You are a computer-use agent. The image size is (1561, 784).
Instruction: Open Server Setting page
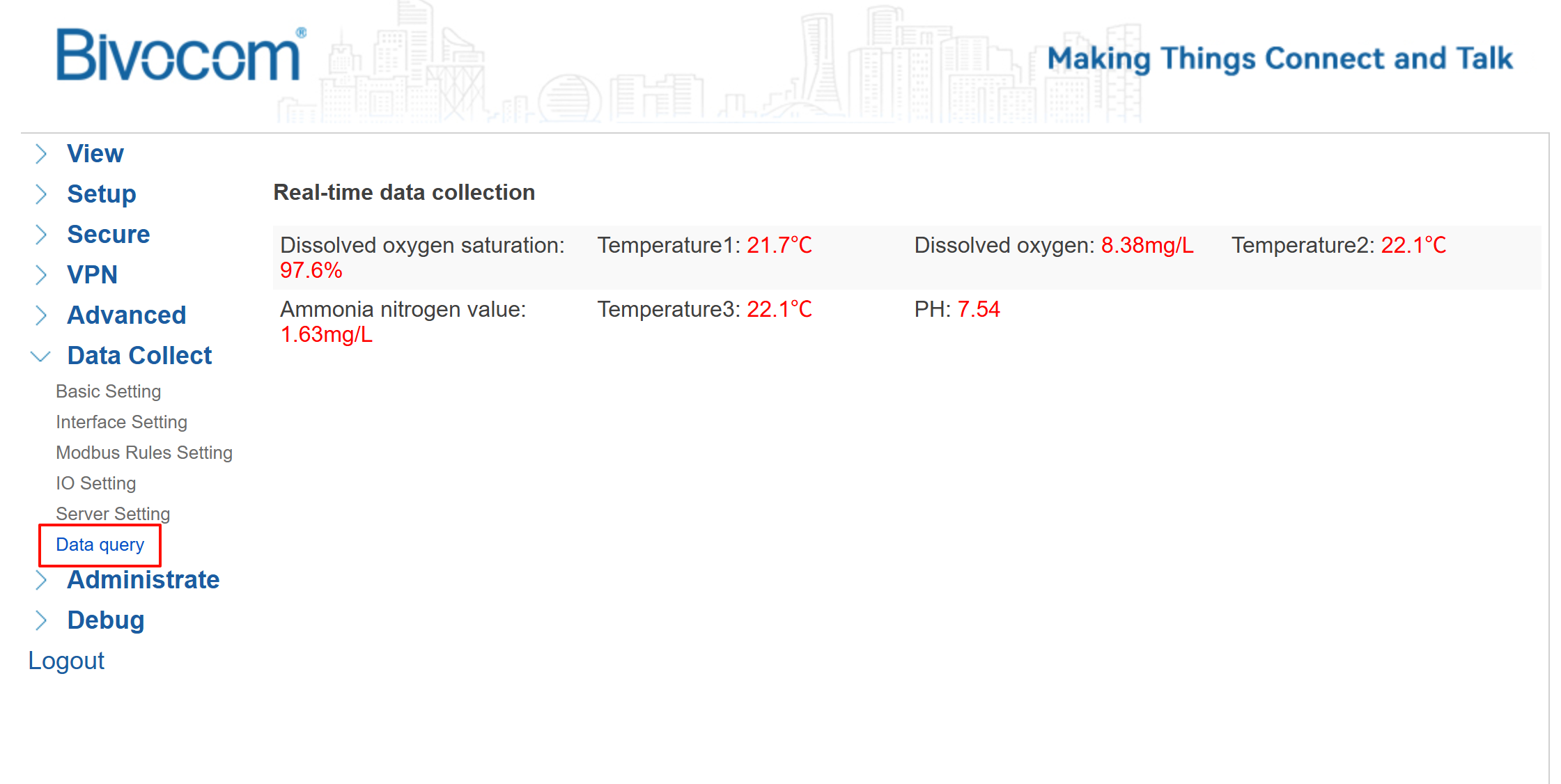(113, 514)
